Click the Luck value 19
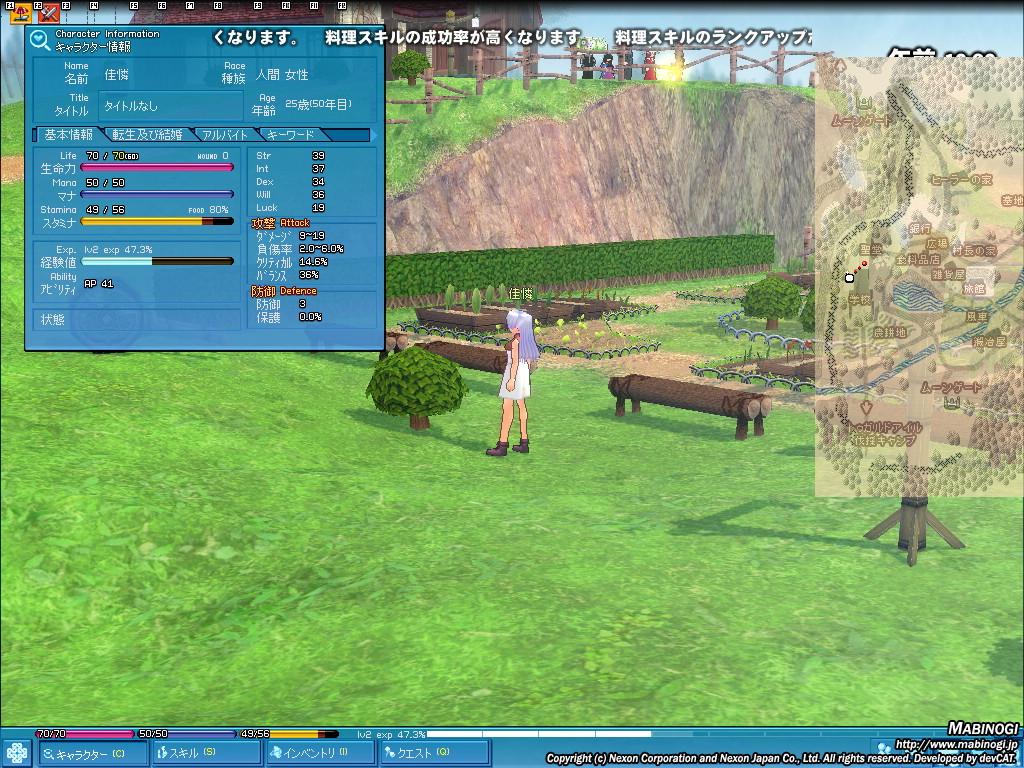Screen dimensions: 1024x768 tap(318, 208)
